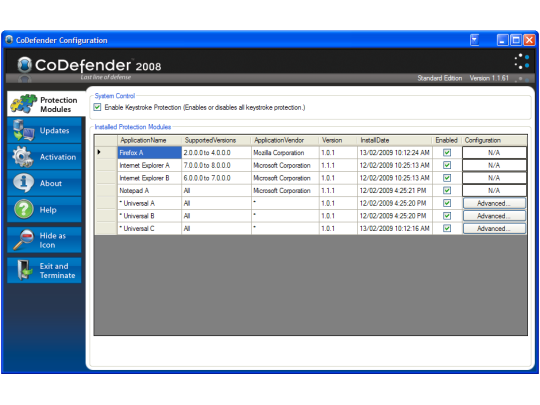Click N/A configuration cell for Internet Explorer A
The width and height of the screenshot is (540, 405).
tap(494, 165)
